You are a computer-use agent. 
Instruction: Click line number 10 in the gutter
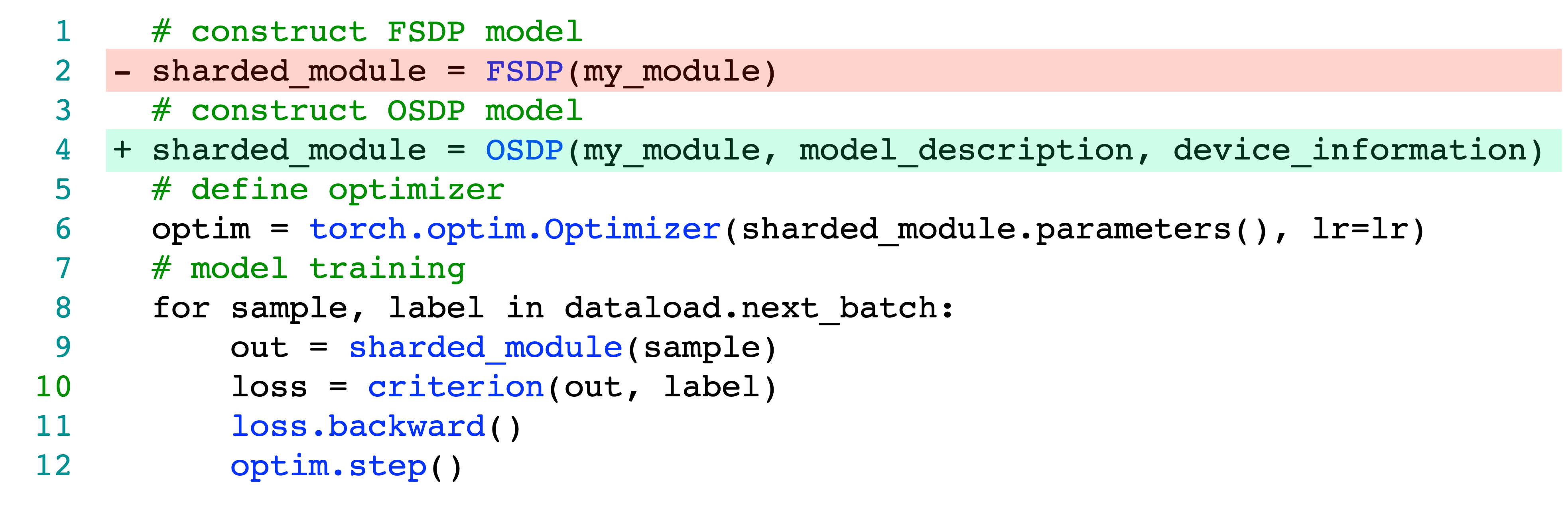click(53, 387)
